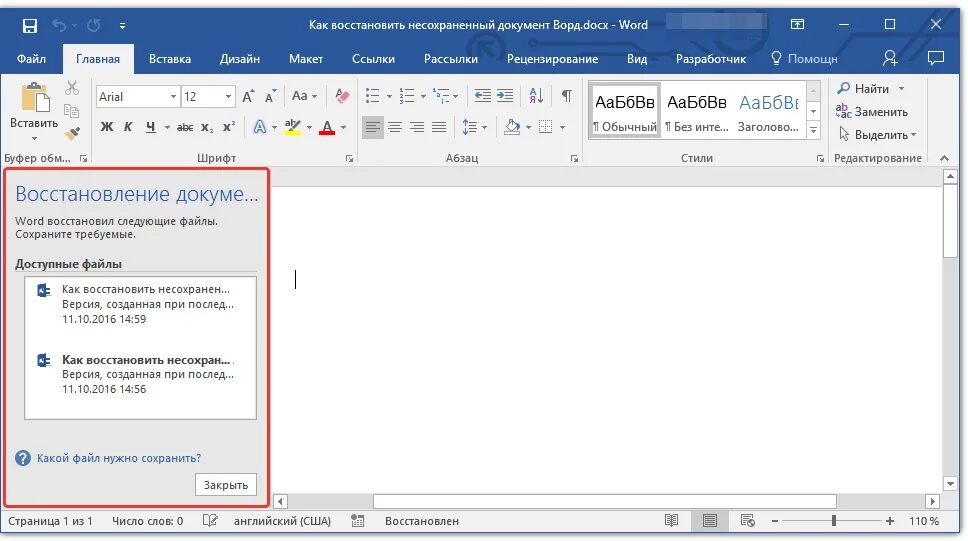Click the yellow text highlight color button
Screen dimensions: 968x541
click(293, 127)
